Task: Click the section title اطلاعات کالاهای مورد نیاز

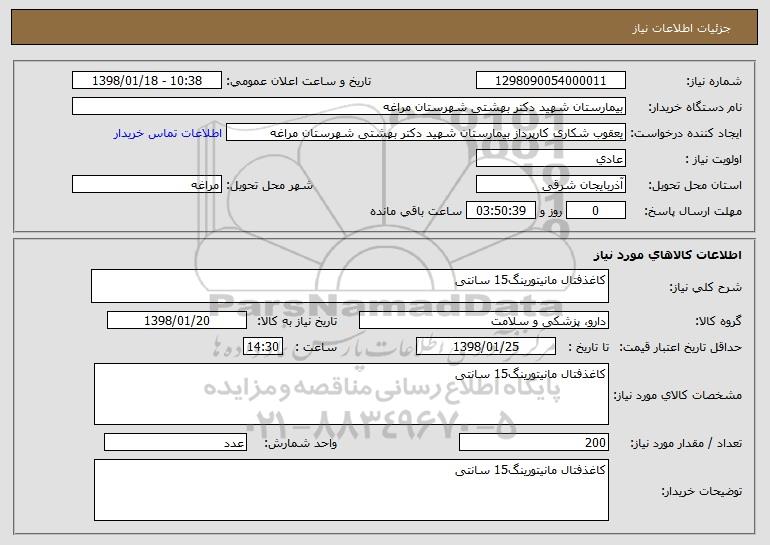Action: (667, 255)
